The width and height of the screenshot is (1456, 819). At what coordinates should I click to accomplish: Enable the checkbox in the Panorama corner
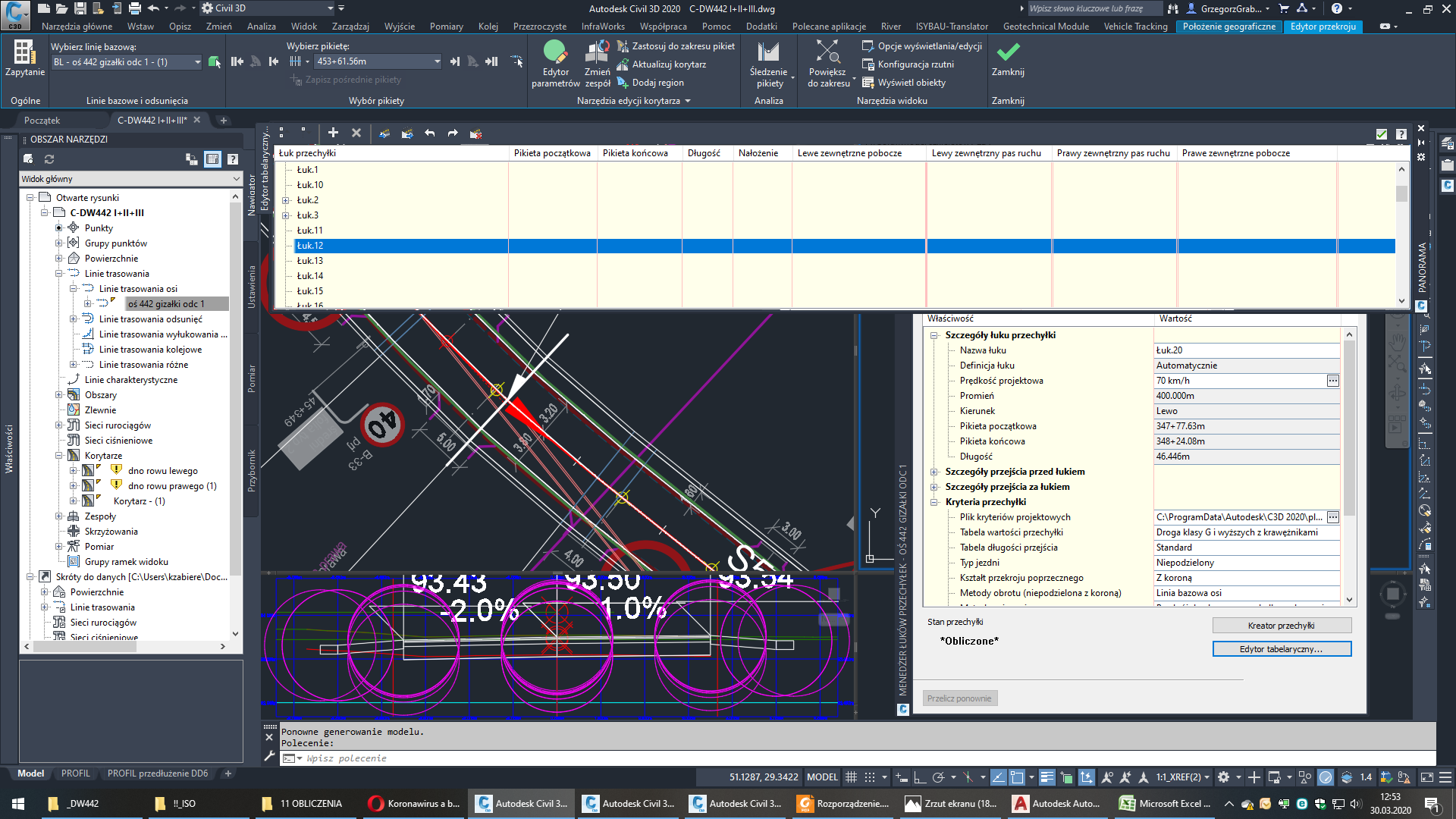1380,134
